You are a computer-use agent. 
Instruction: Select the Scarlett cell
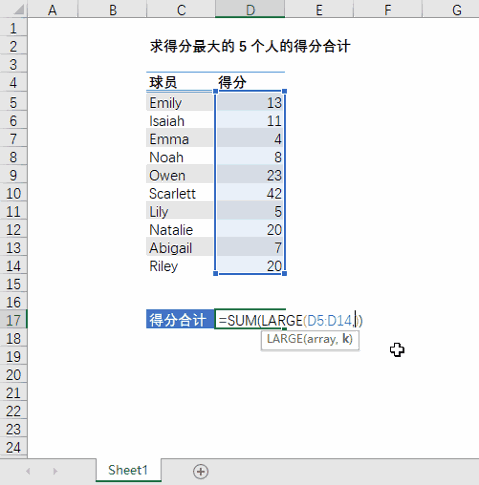pos(180,193)
